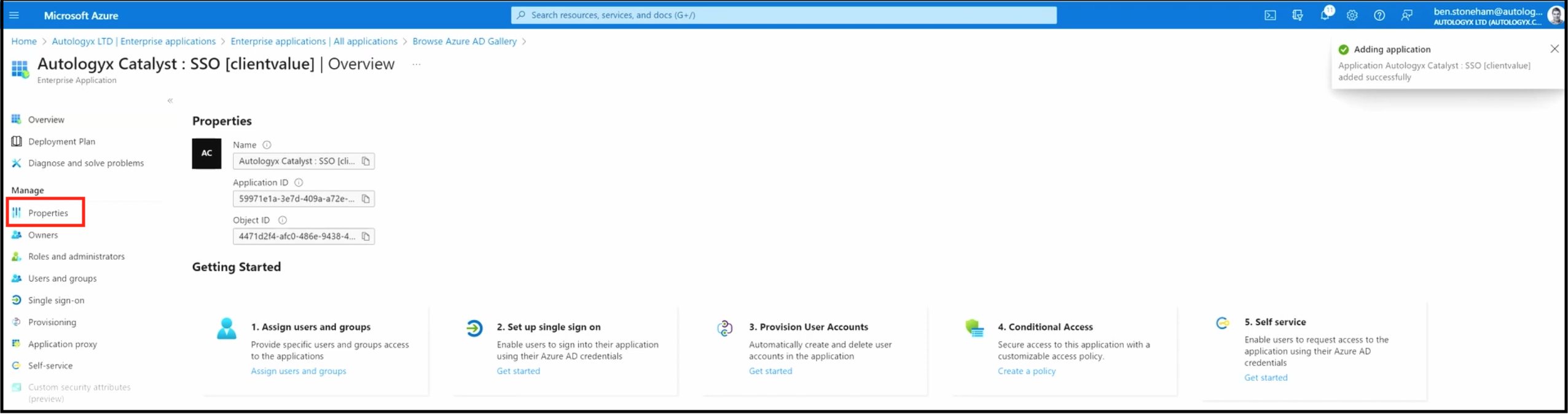Copy the Application ID value
Screen dimensions: 1568x414
pos(366,198)
